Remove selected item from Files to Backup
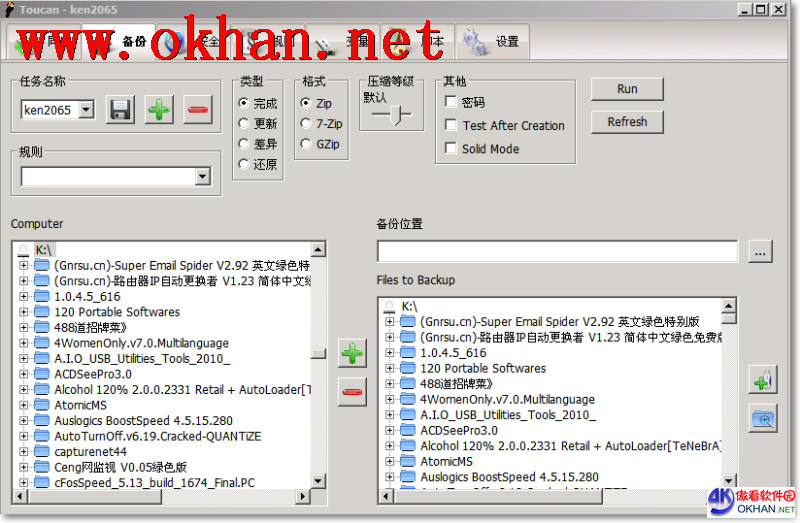Image resolution: width=800 pixels, height=523 pixels. [x=352, y=392]
